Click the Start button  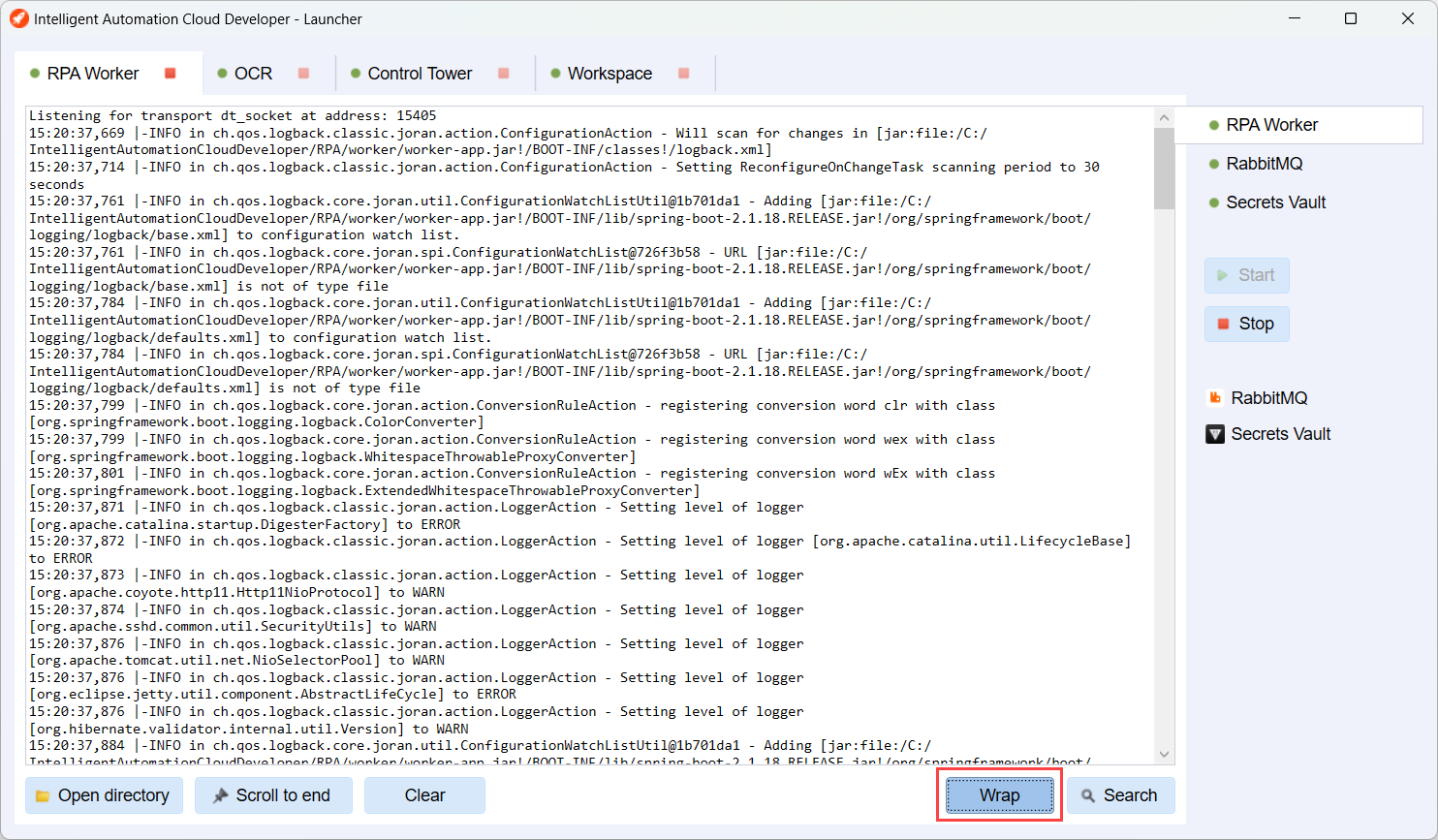[1247, 275]
